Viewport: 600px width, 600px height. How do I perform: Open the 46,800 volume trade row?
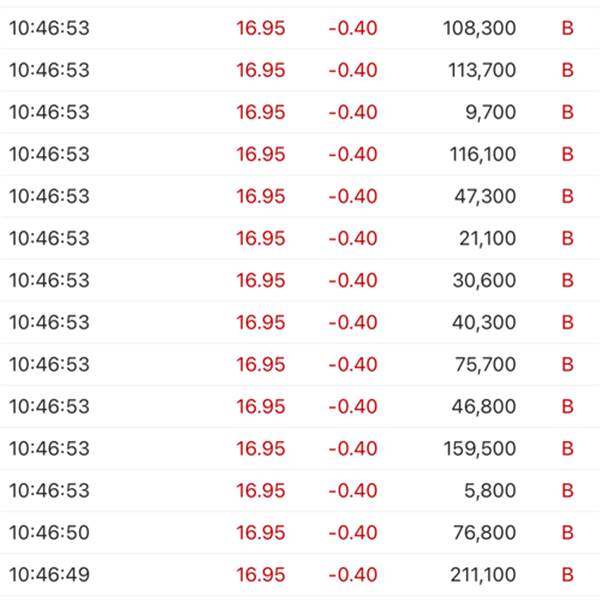point(300,406)
